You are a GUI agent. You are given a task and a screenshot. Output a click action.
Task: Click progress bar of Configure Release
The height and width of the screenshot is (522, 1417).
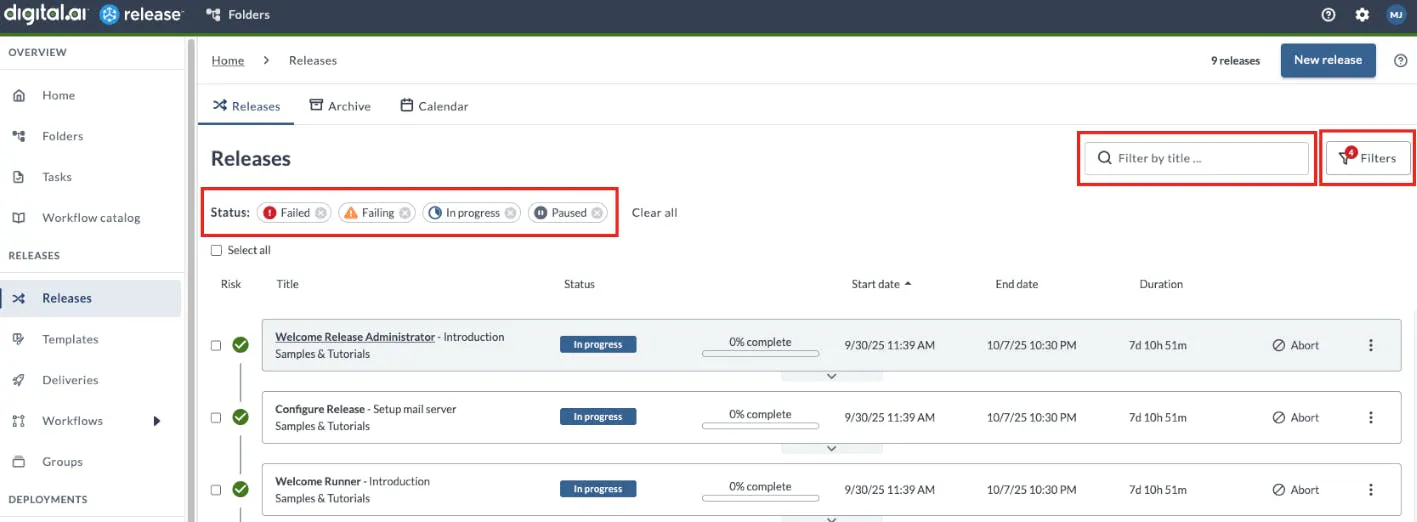tap(760, 425)
